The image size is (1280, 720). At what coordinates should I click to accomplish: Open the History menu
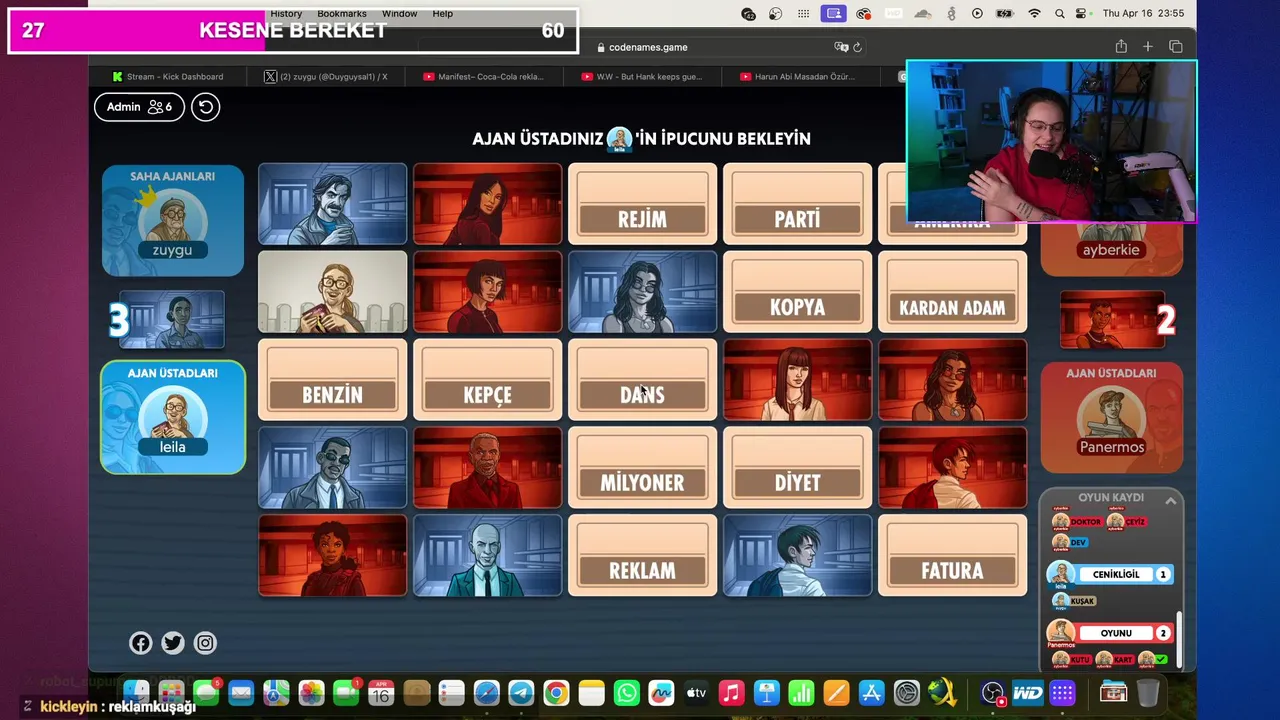(286, 13)
